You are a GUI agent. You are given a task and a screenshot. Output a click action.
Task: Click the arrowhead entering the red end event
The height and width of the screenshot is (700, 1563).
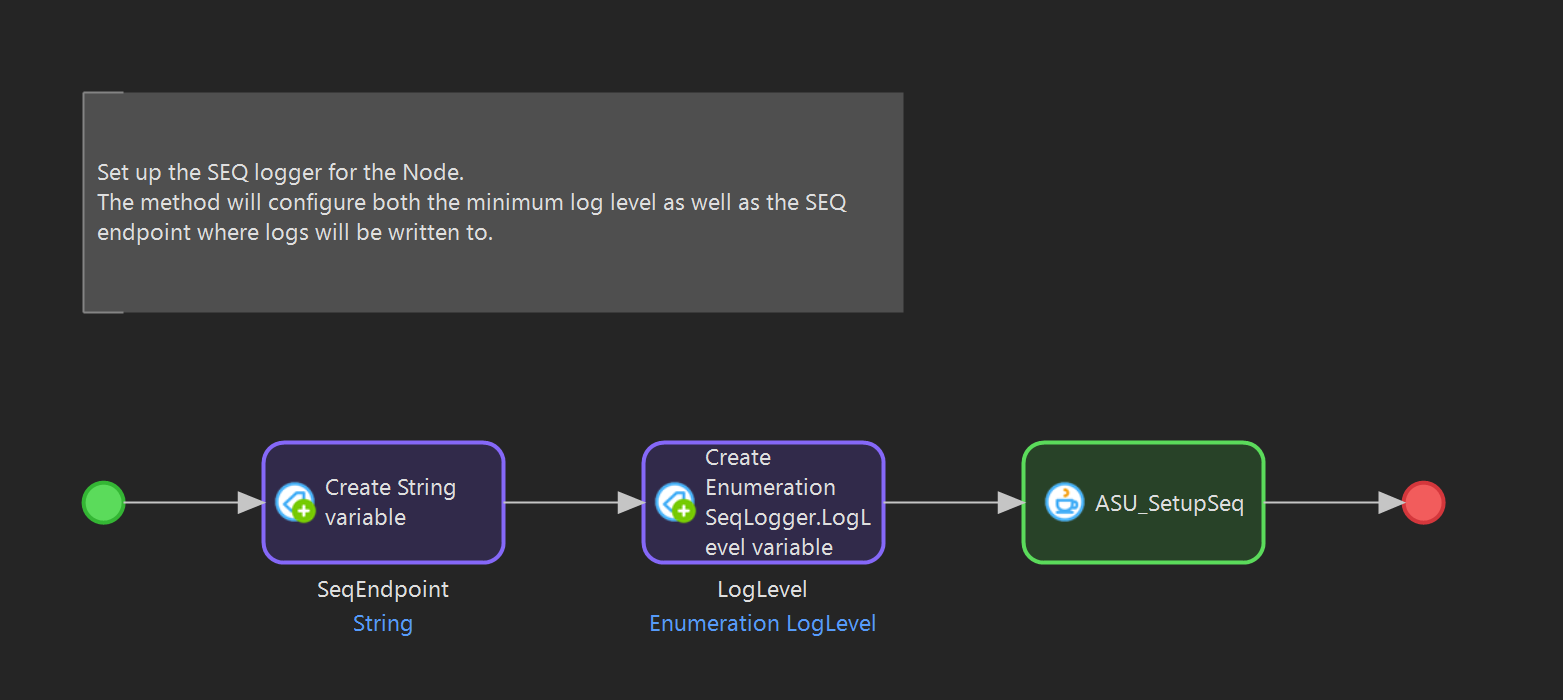tap(1391, 502)
